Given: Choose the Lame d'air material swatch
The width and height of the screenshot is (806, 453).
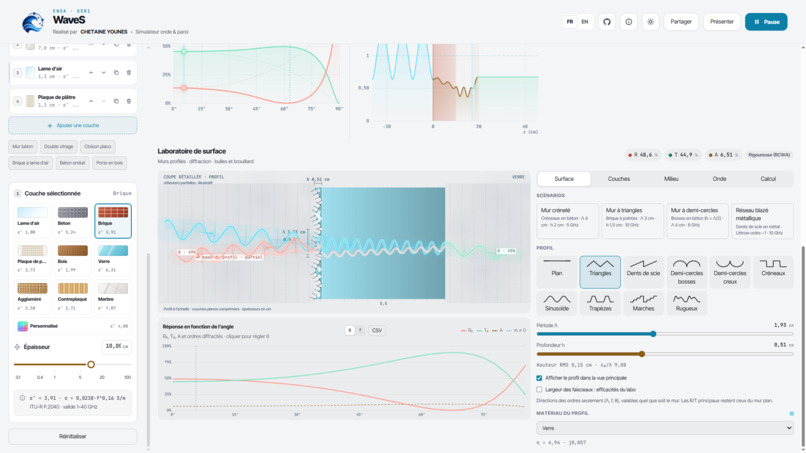Looking at the screenshot, I should [x=32, y=221].
